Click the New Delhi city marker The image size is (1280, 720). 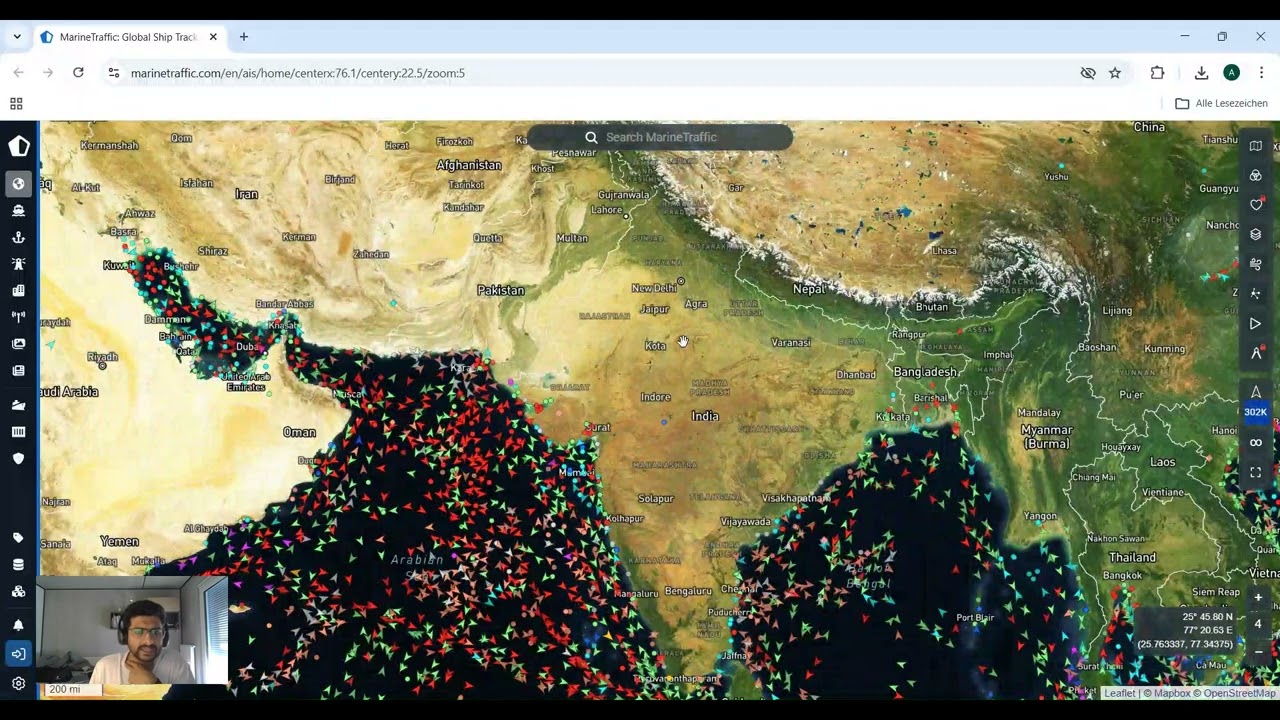pos(681,281)
